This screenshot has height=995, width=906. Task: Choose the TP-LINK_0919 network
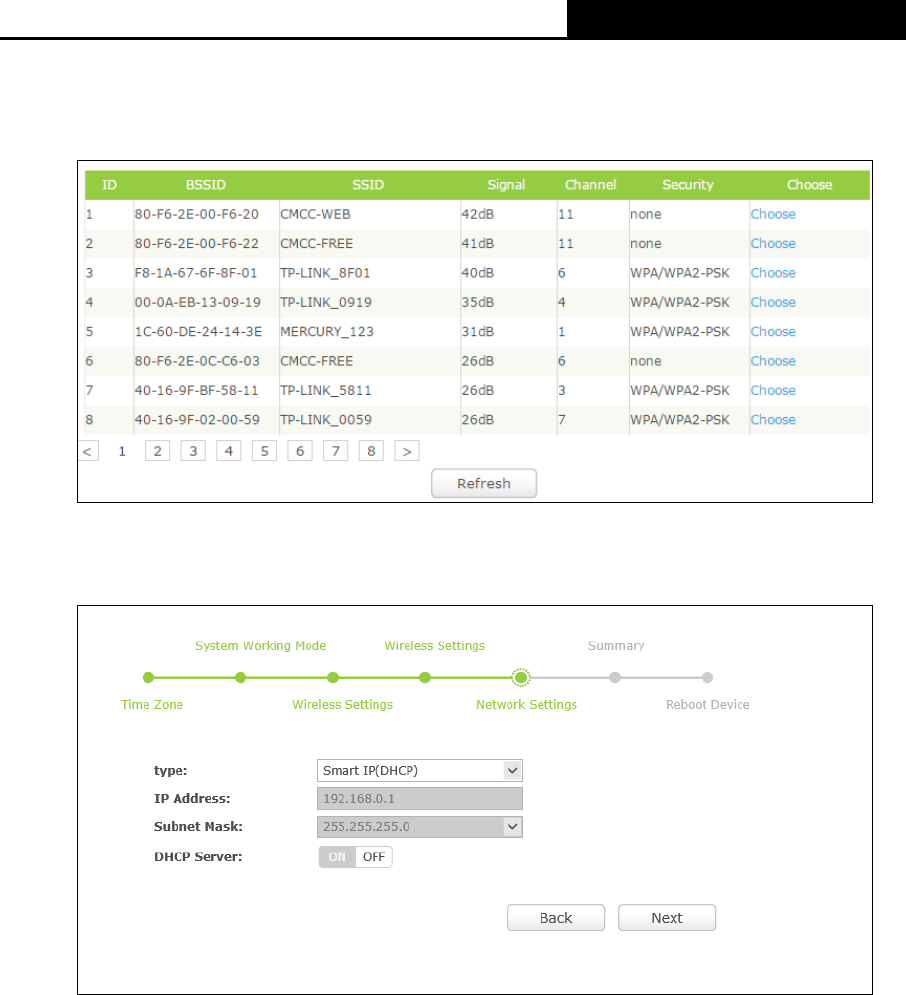pos(773,302)
